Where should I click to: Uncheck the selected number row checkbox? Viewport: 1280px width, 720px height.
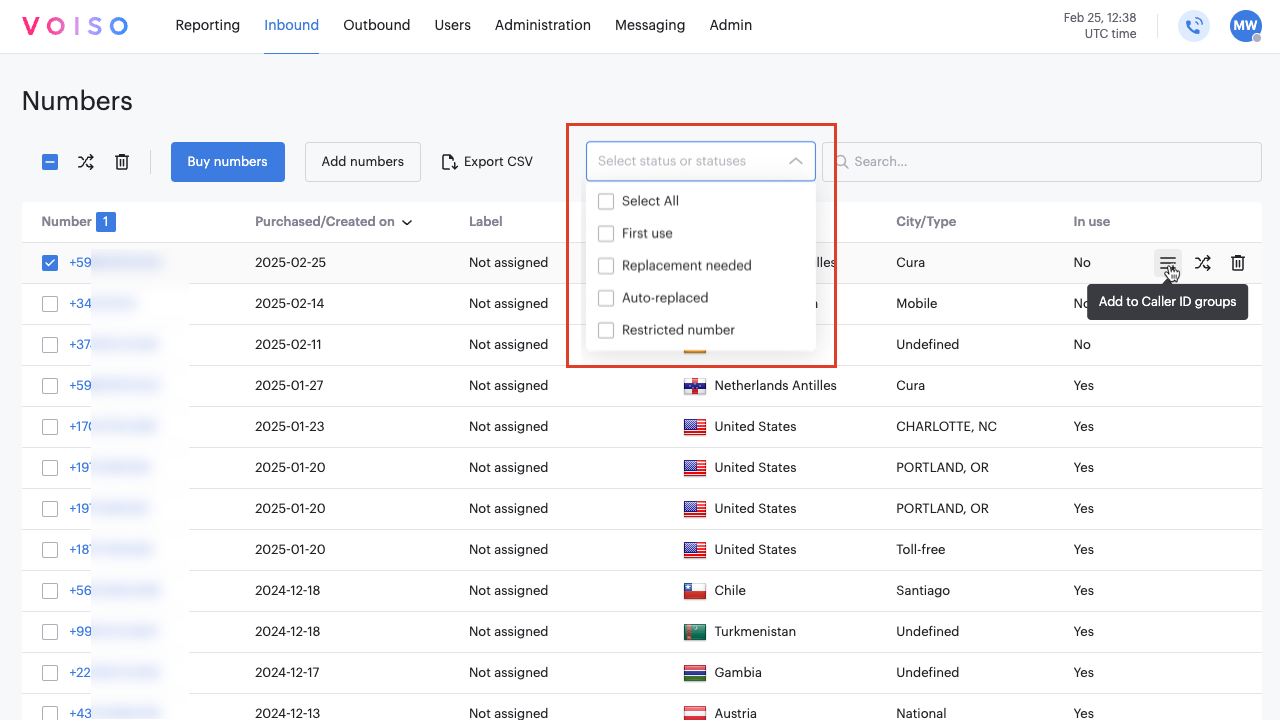(x=49, y=262)
